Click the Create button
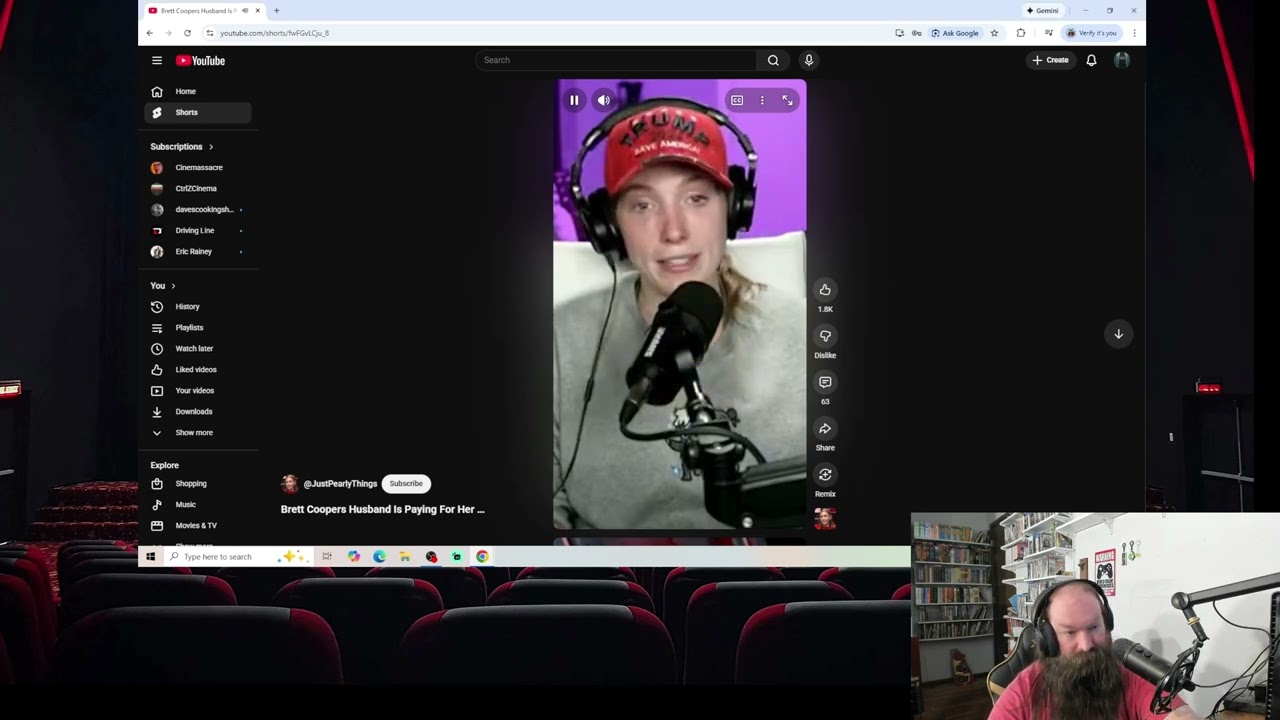Image resolution: width=1280 pixels, height=720 pixels. point(1050,60)
